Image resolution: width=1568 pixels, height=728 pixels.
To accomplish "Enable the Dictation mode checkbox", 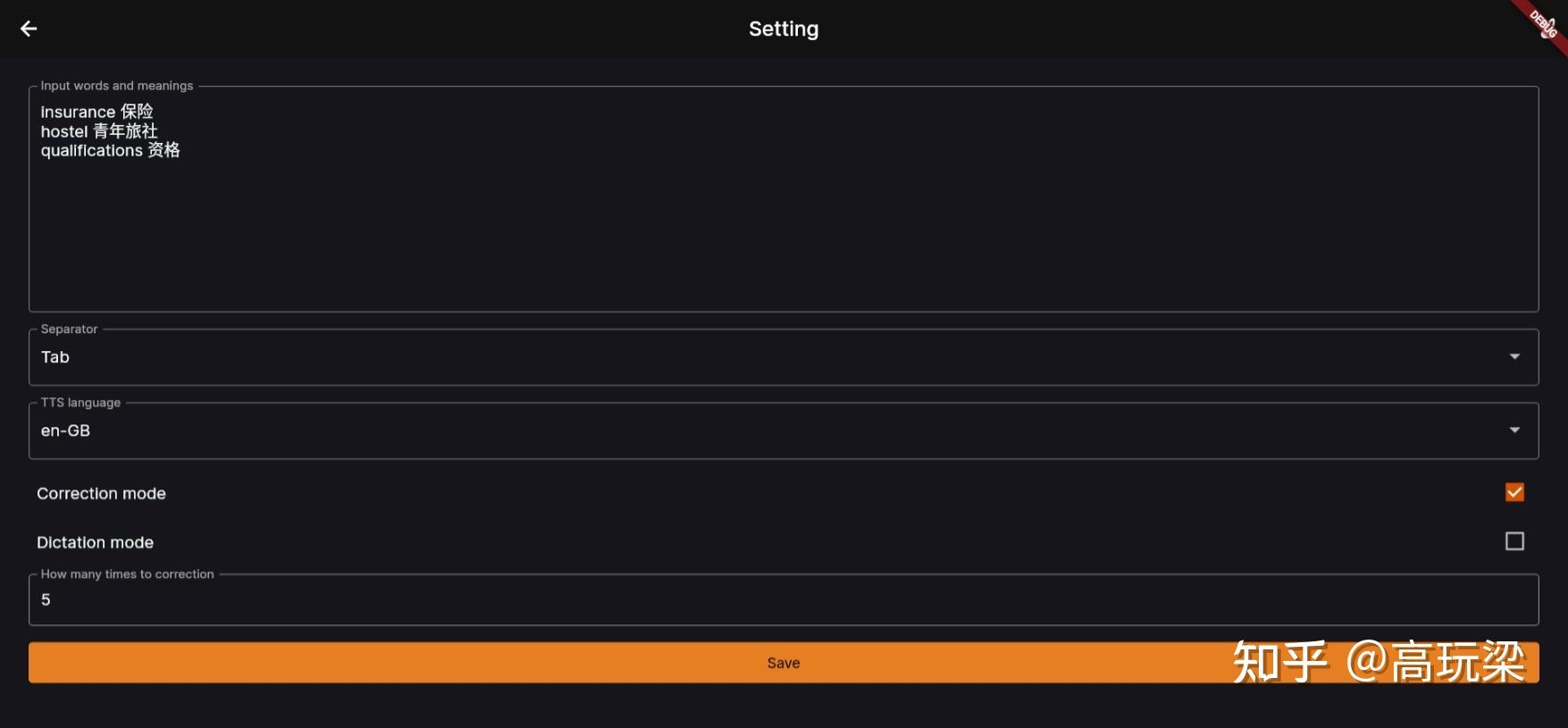I will coord(1514,541).
